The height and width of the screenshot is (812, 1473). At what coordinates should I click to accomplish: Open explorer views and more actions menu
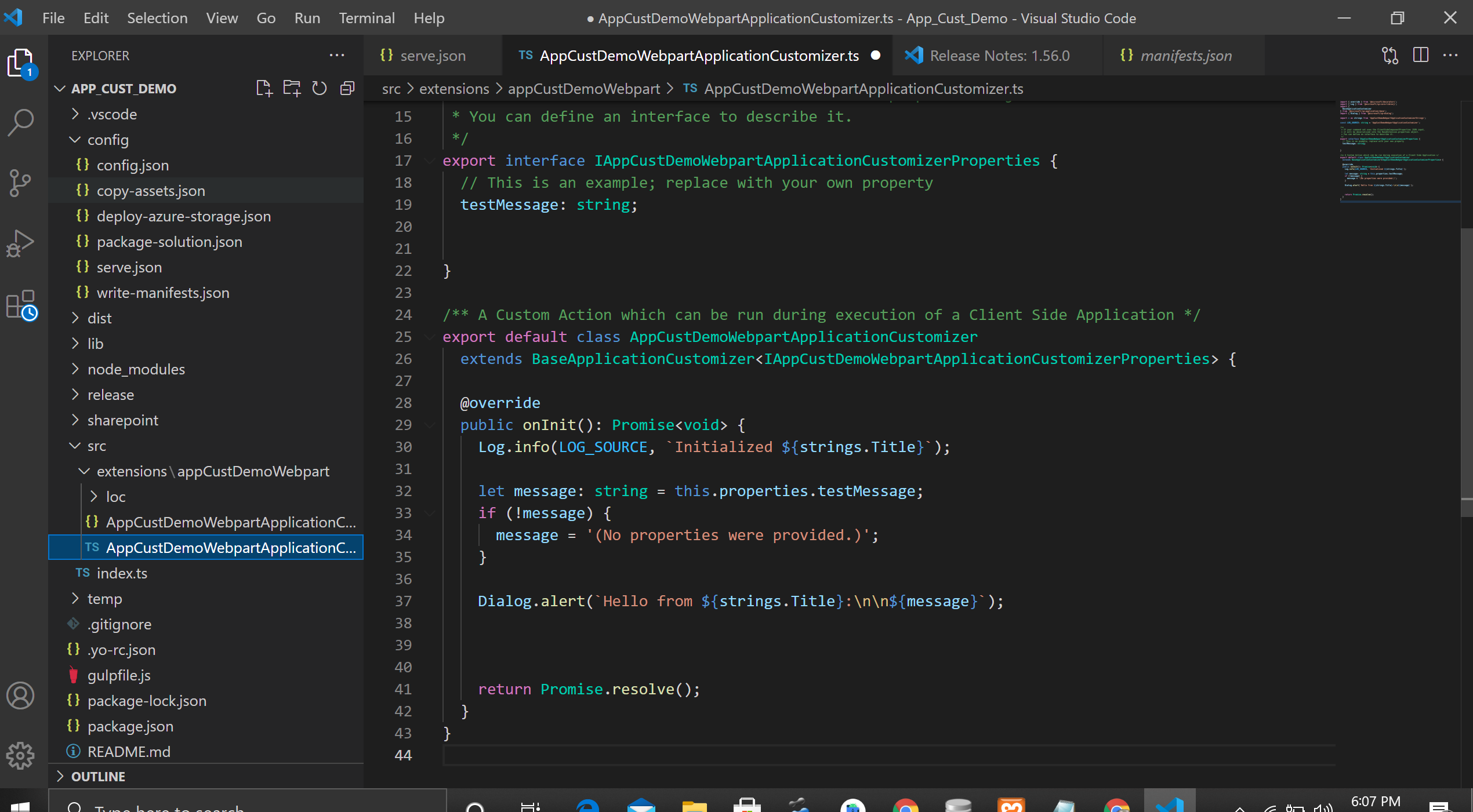(x=337, y=56)
